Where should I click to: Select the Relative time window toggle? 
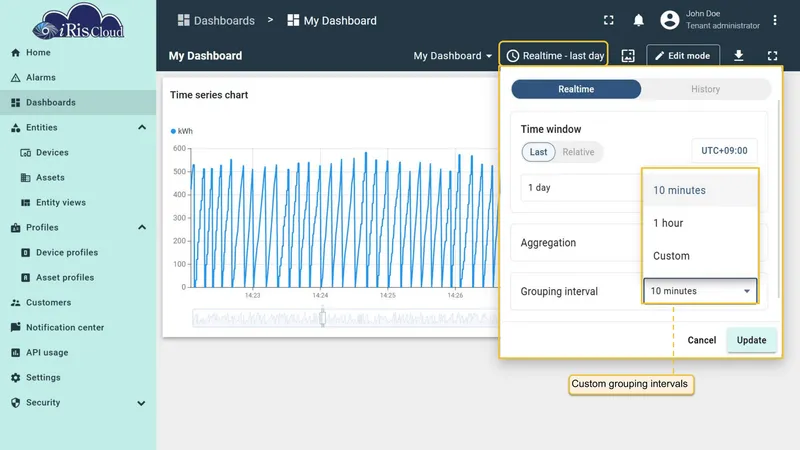pos(578,152)
